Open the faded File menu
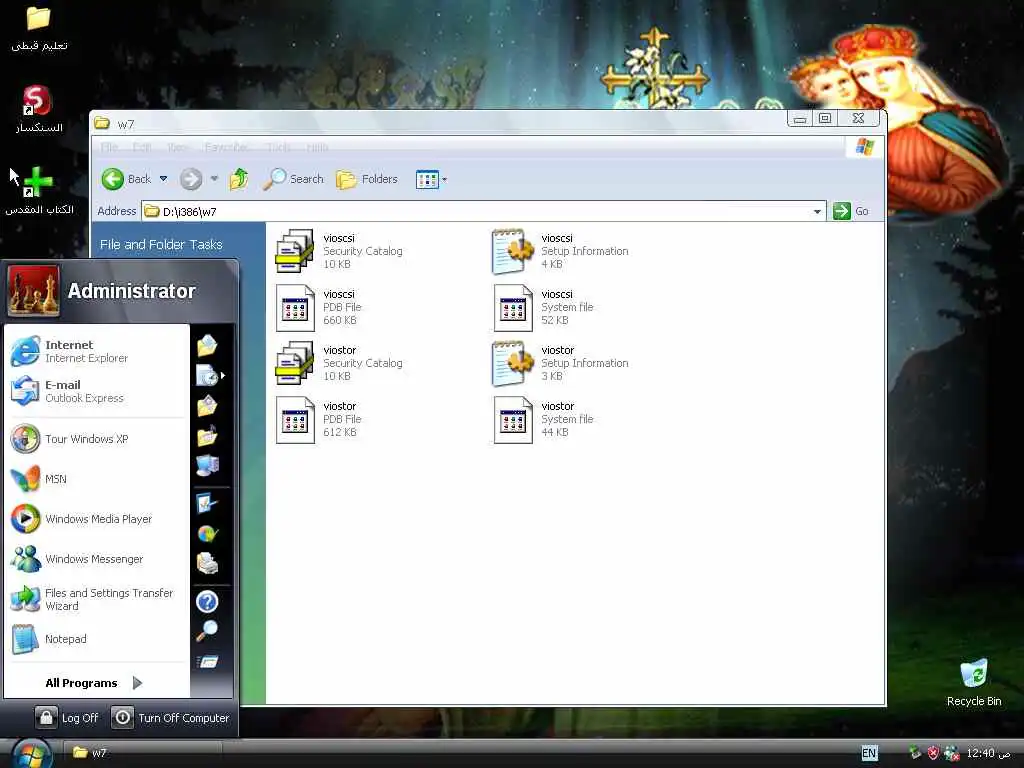Viewport: 1024px width, 768px height. pos(109,147)
